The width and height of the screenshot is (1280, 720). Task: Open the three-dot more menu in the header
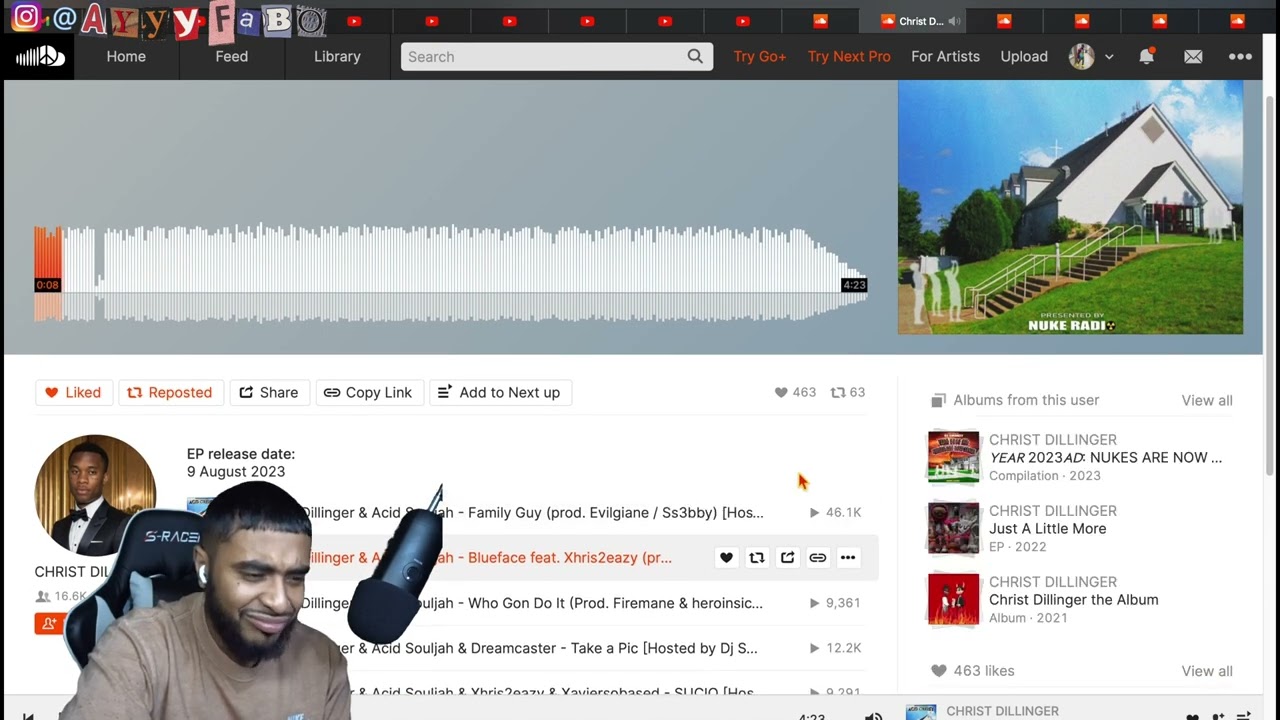1240,57
